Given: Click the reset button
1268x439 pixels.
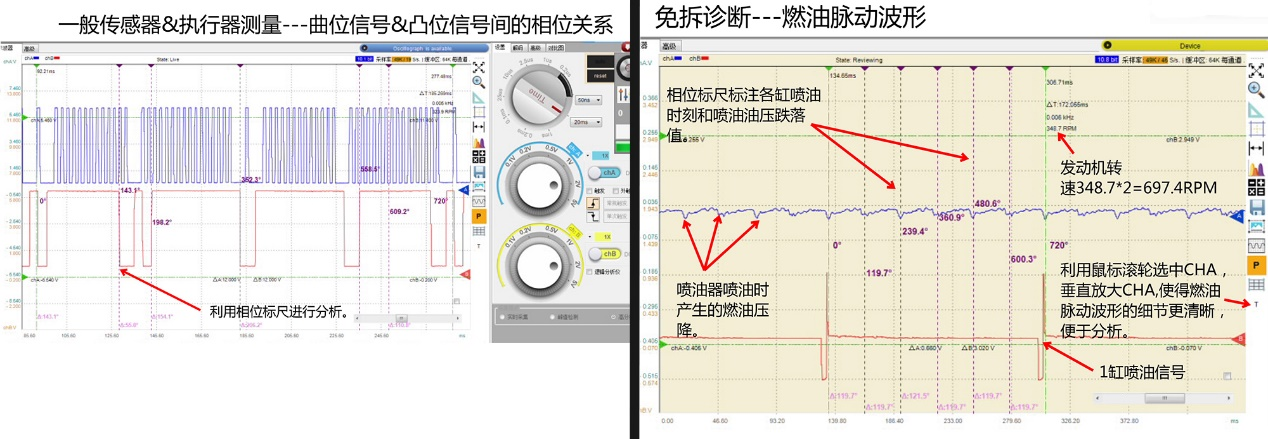Looking at the screenshot, I should tap(600, 74).
